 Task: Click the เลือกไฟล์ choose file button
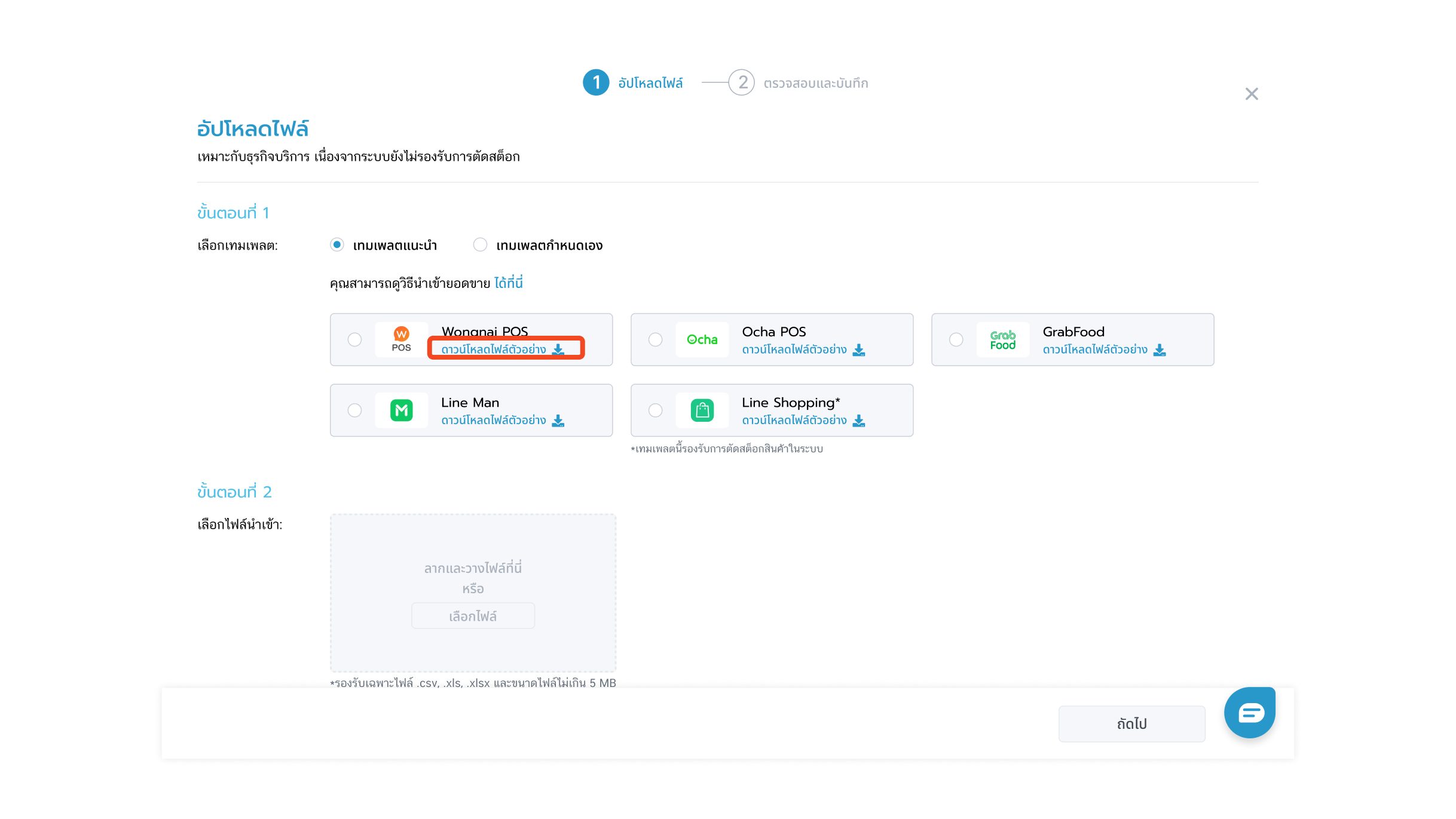(x=473, y=616)
